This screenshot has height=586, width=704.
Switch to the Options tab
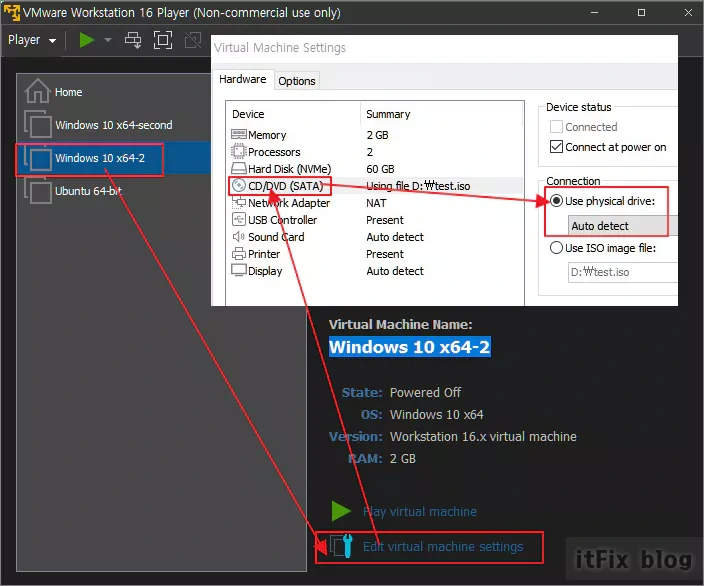click(x=297, y=81)
